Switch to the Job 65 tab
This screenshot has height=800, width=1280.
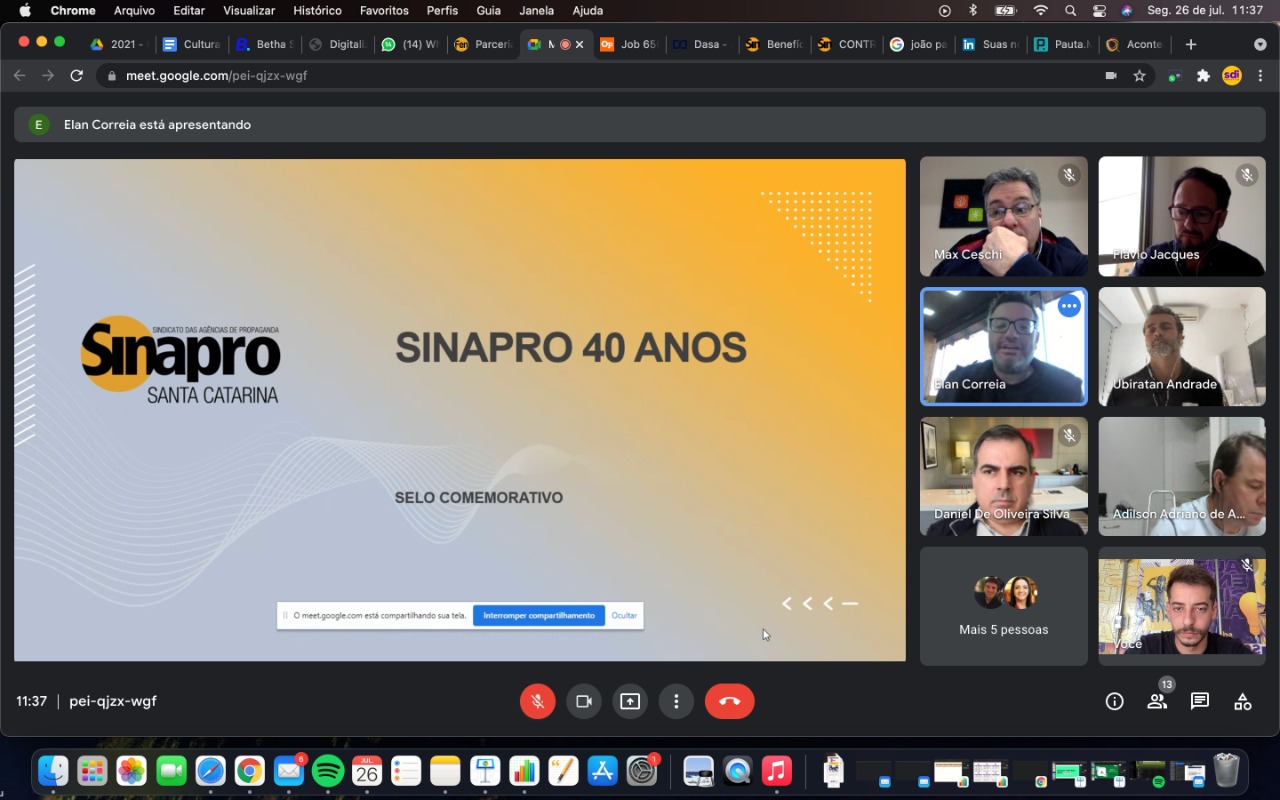tap(628, 44)
